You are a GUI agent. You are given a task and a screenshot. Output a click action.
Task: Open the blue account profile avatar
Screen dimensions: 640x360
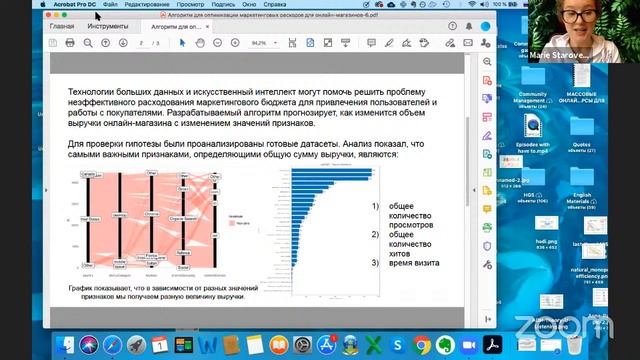(485, 26)
